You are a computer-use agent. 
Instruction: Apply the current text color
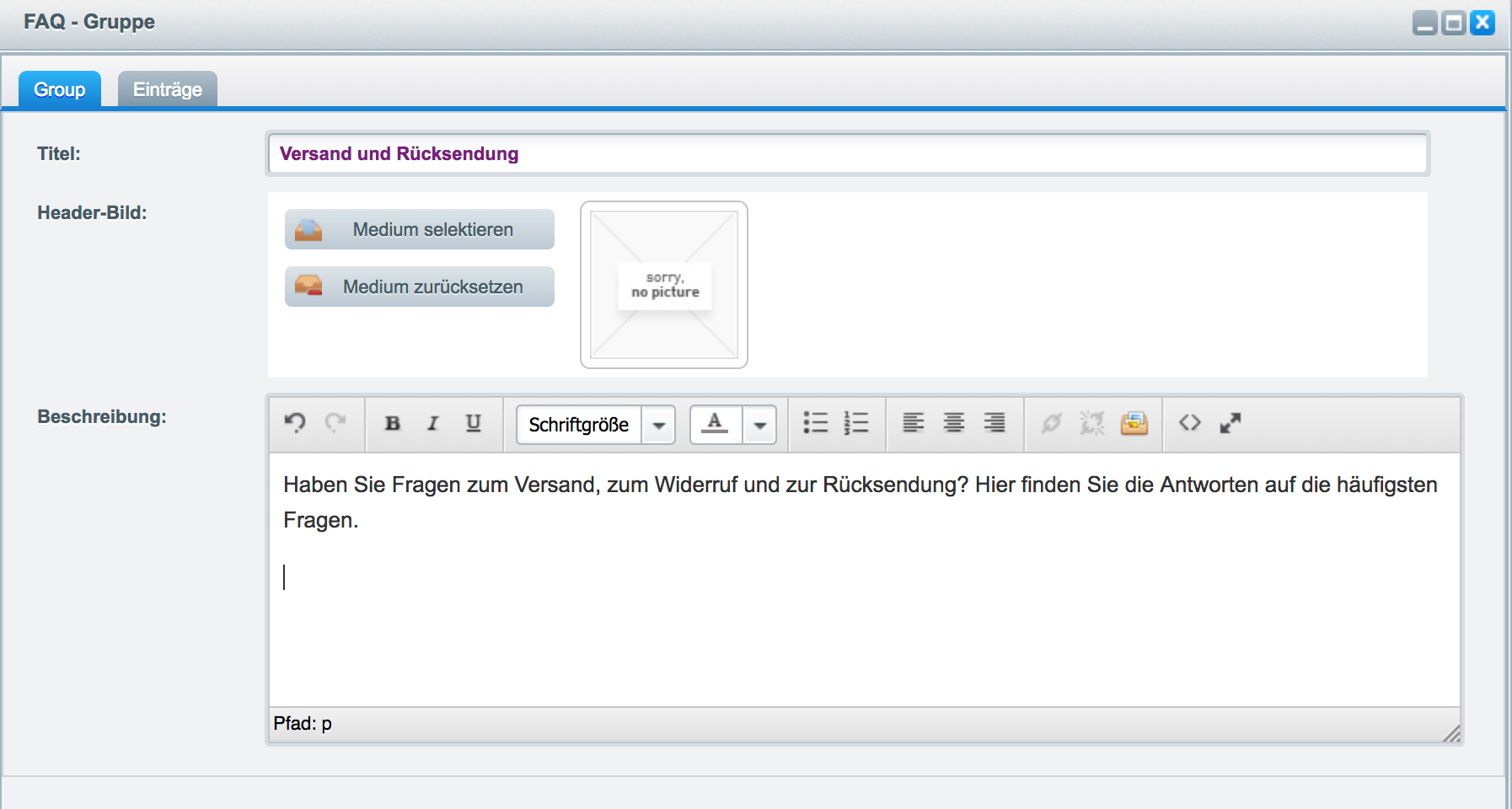click(716, 424)
